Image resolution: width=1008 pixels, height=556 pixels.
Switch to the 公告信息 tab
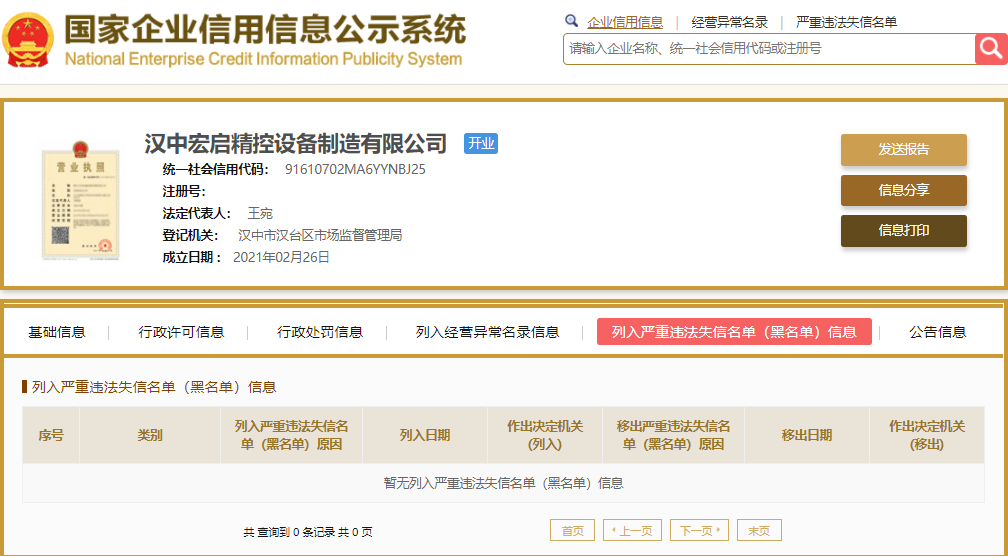(x=937, y=332)
